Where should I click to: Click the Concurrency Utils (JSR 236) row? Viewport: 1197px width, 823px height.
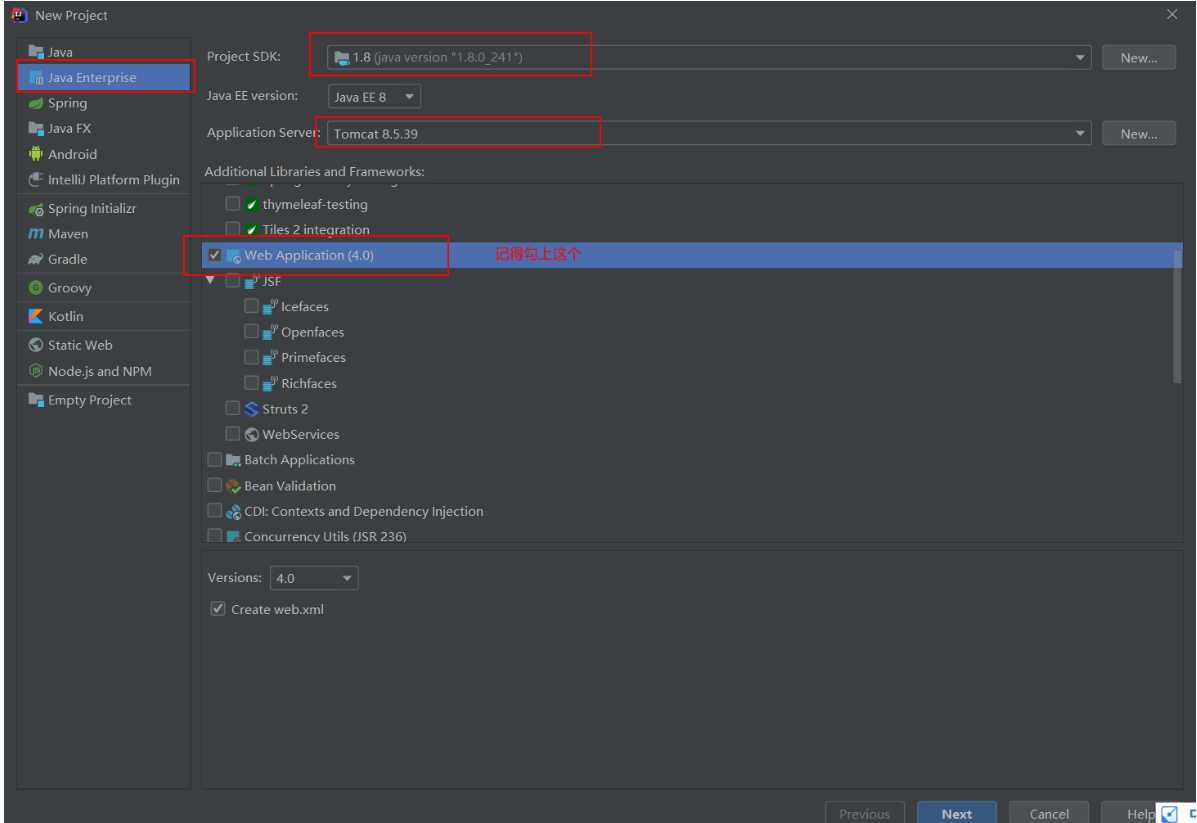(691, 536)
